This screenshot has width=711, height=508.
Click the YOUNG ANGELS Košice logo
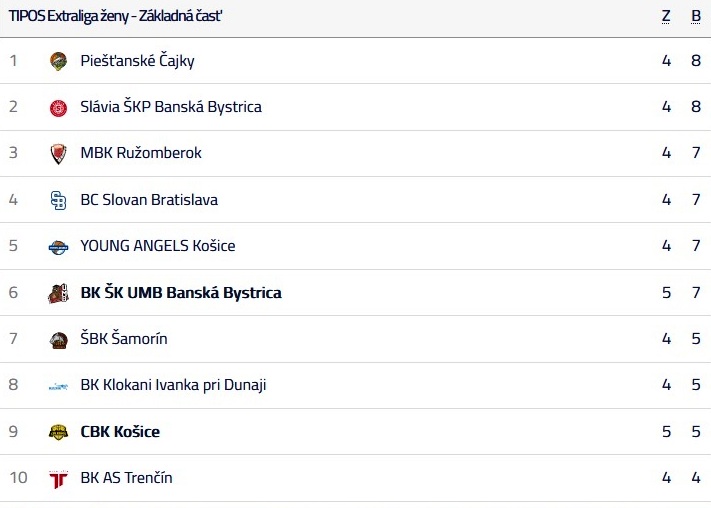(x=58, y=247)
